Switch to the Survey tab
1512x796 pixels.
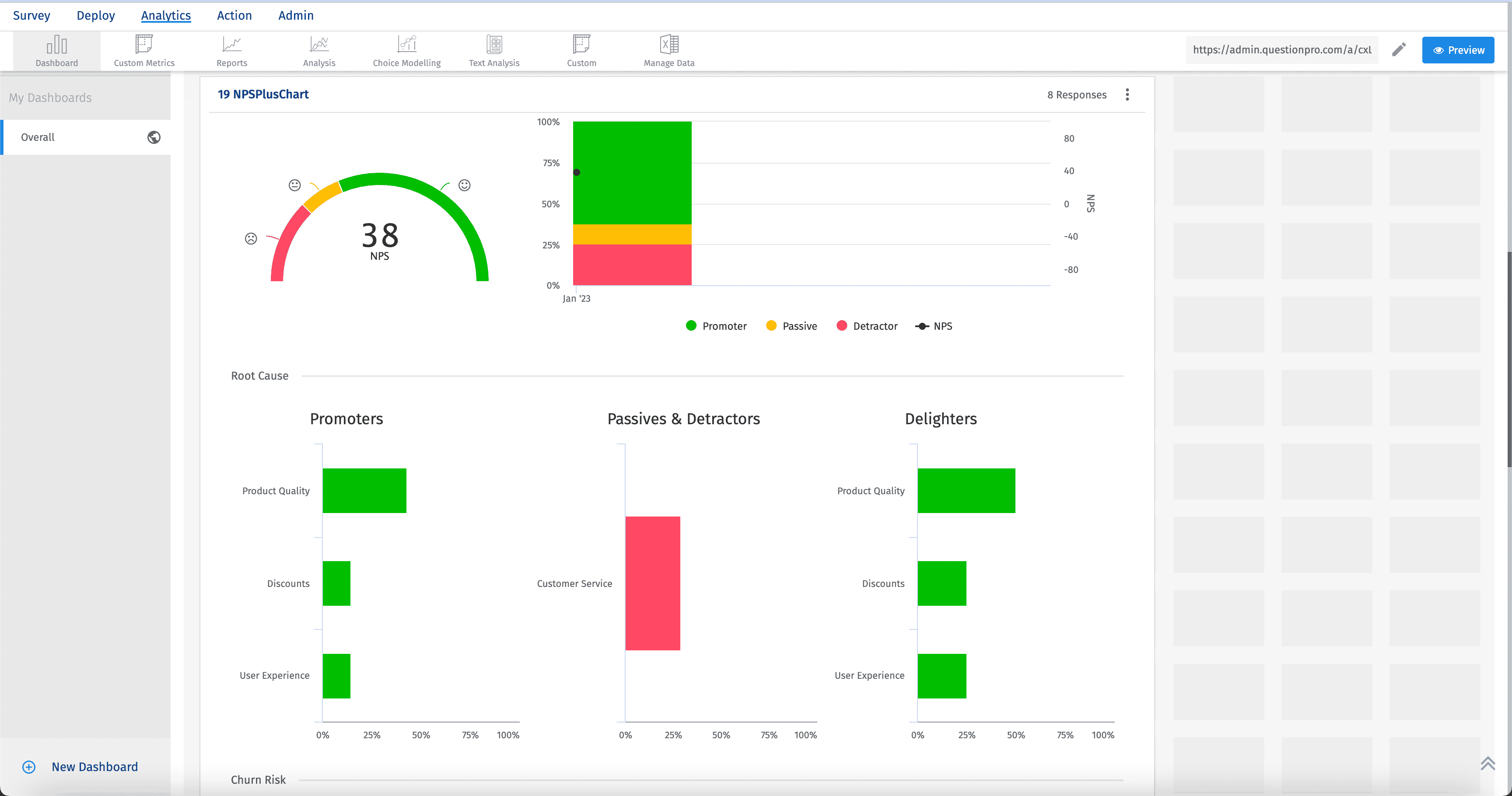click(31, 16)
